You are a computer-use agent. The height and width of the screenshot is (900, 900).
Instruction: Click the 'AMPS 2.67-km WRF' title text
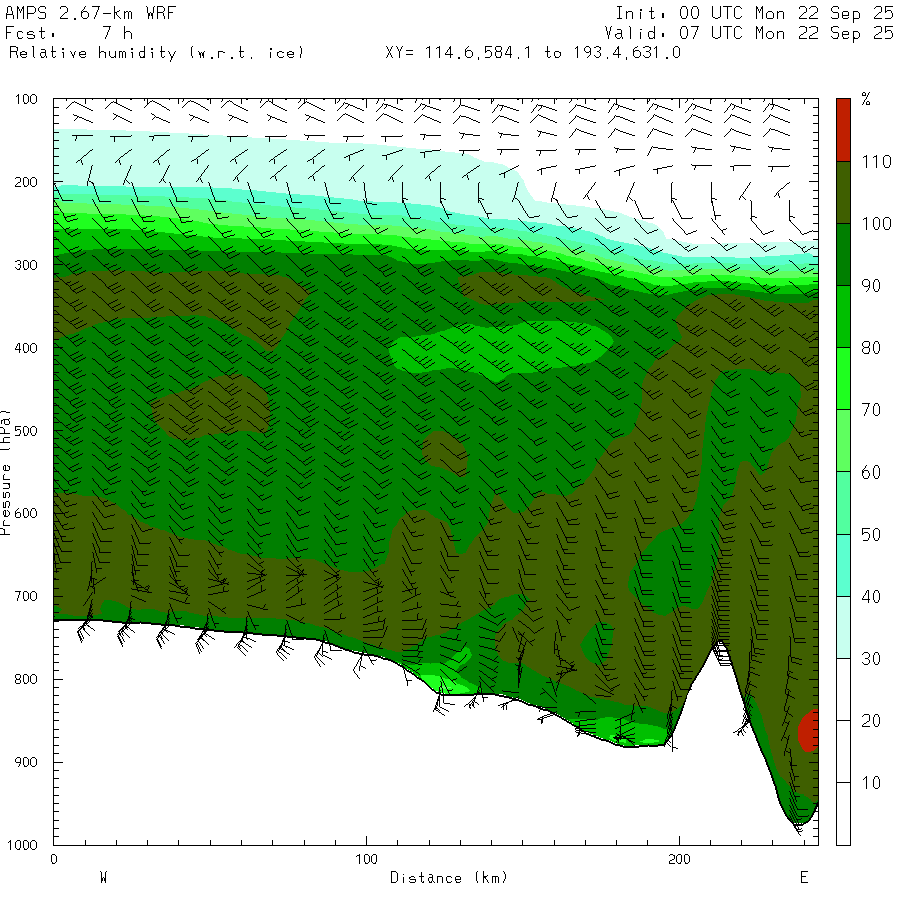coord(90,13)
